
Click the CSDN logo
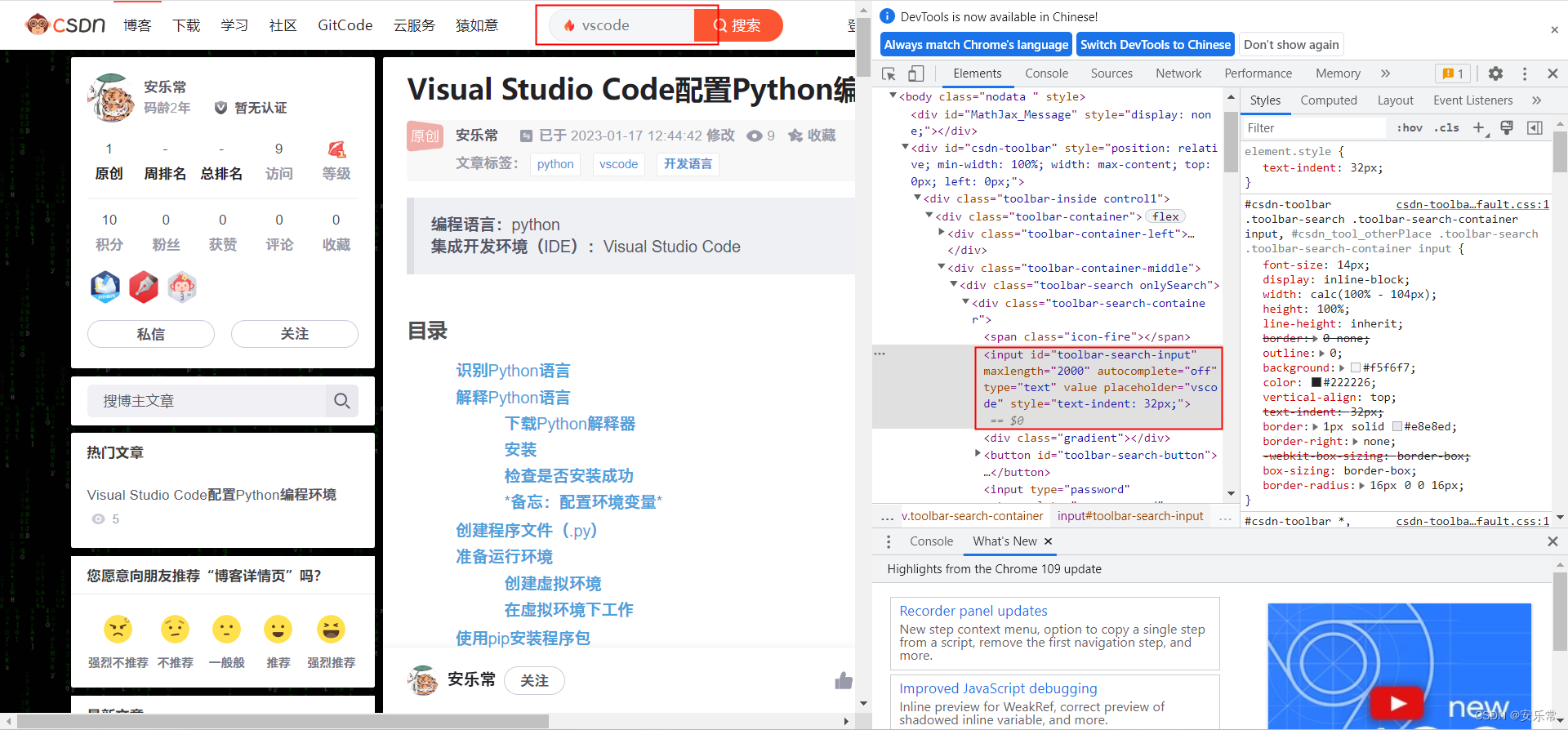tap(65, 24)
